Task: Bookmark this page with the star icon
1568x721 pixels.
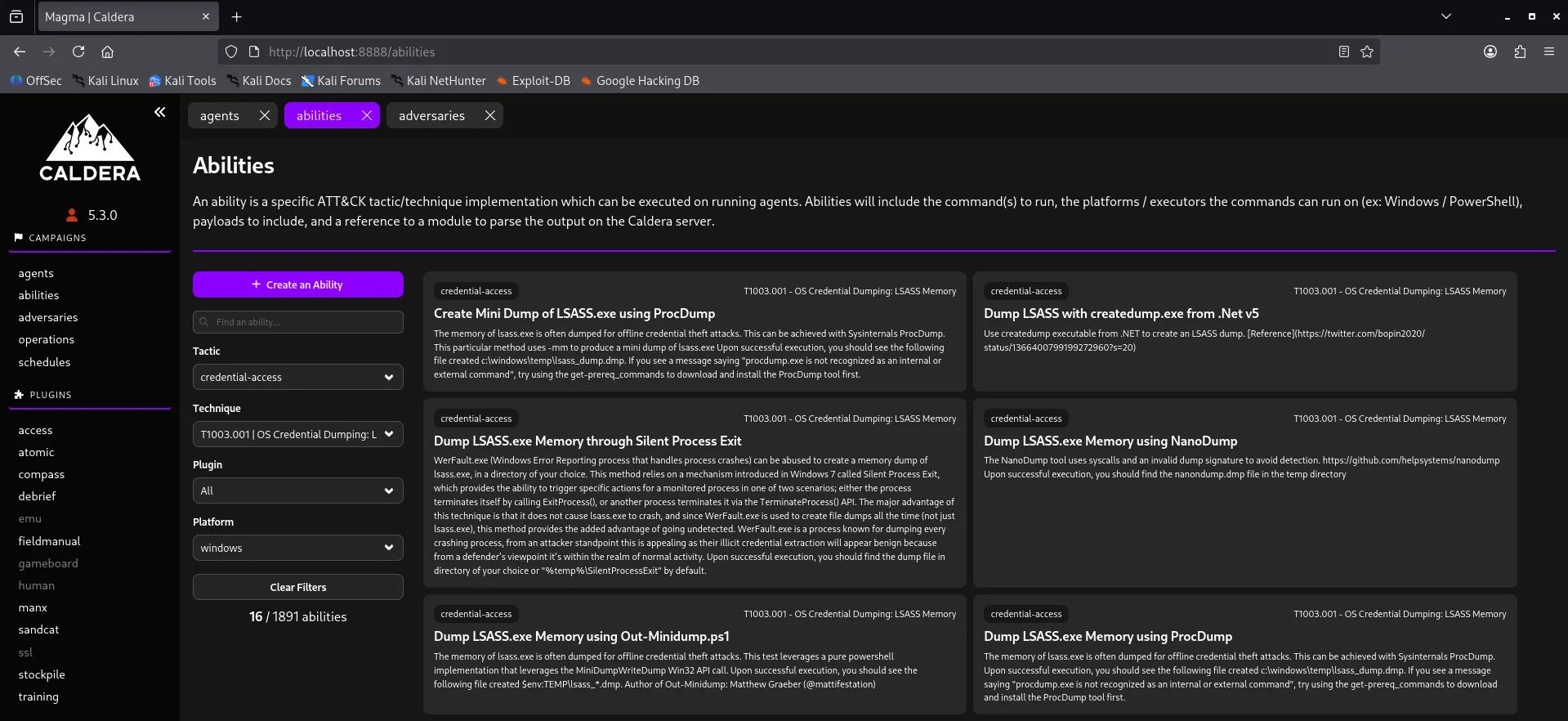Action: point(1367,51)
